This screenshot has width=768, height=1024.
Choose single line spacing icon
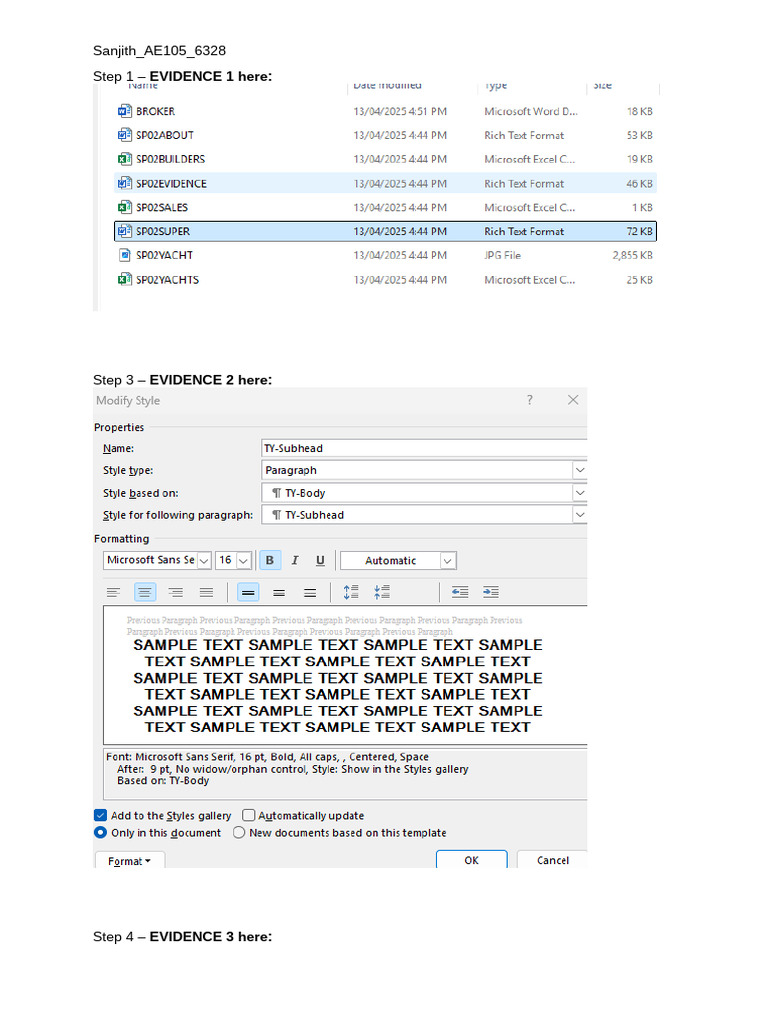point(248,592)
